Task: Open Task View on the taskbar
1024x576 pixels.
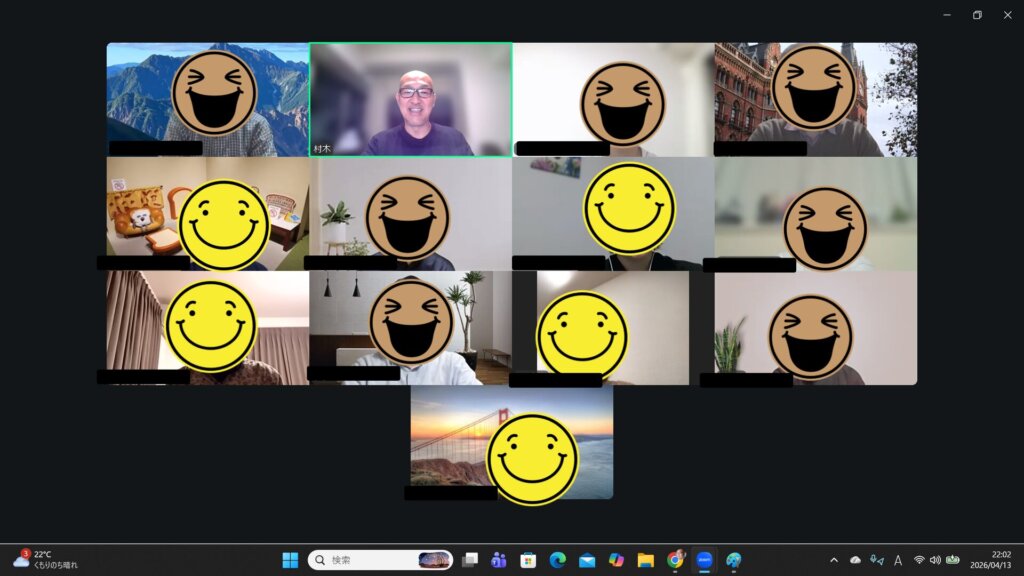Action: pos(469,560)
